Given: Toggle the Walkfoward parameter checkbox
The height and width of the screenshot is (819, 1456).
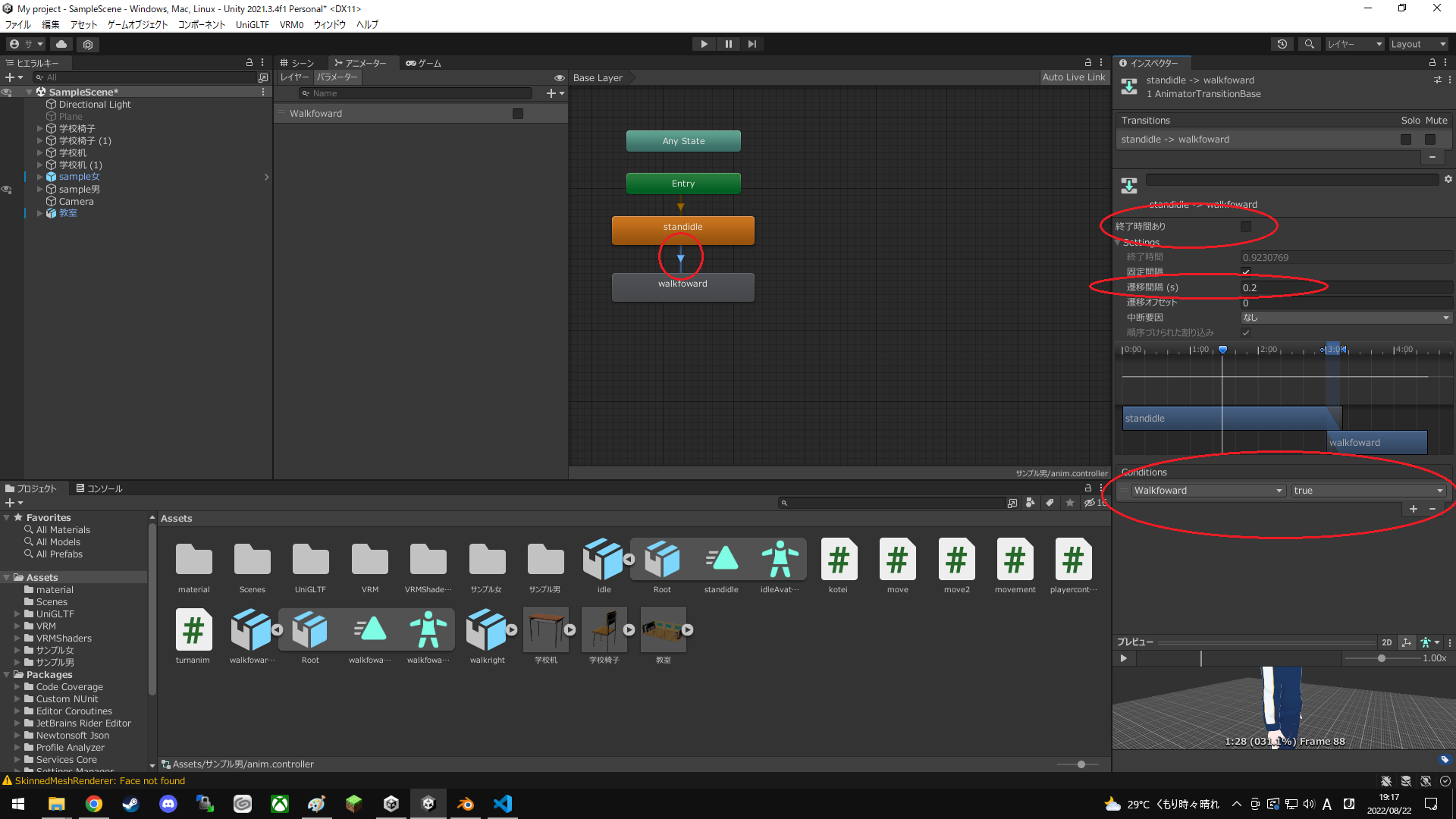Looking at the screenshot, I should click(x=518, y=114).
